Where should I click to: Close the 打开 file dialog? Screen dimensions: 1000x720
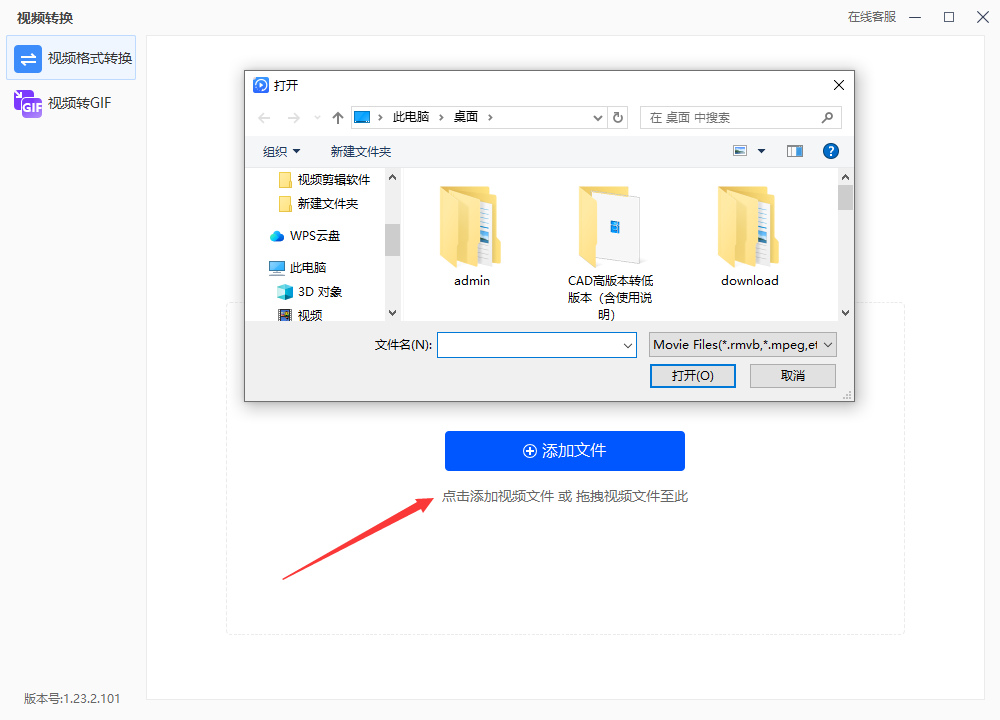[839, 85]
